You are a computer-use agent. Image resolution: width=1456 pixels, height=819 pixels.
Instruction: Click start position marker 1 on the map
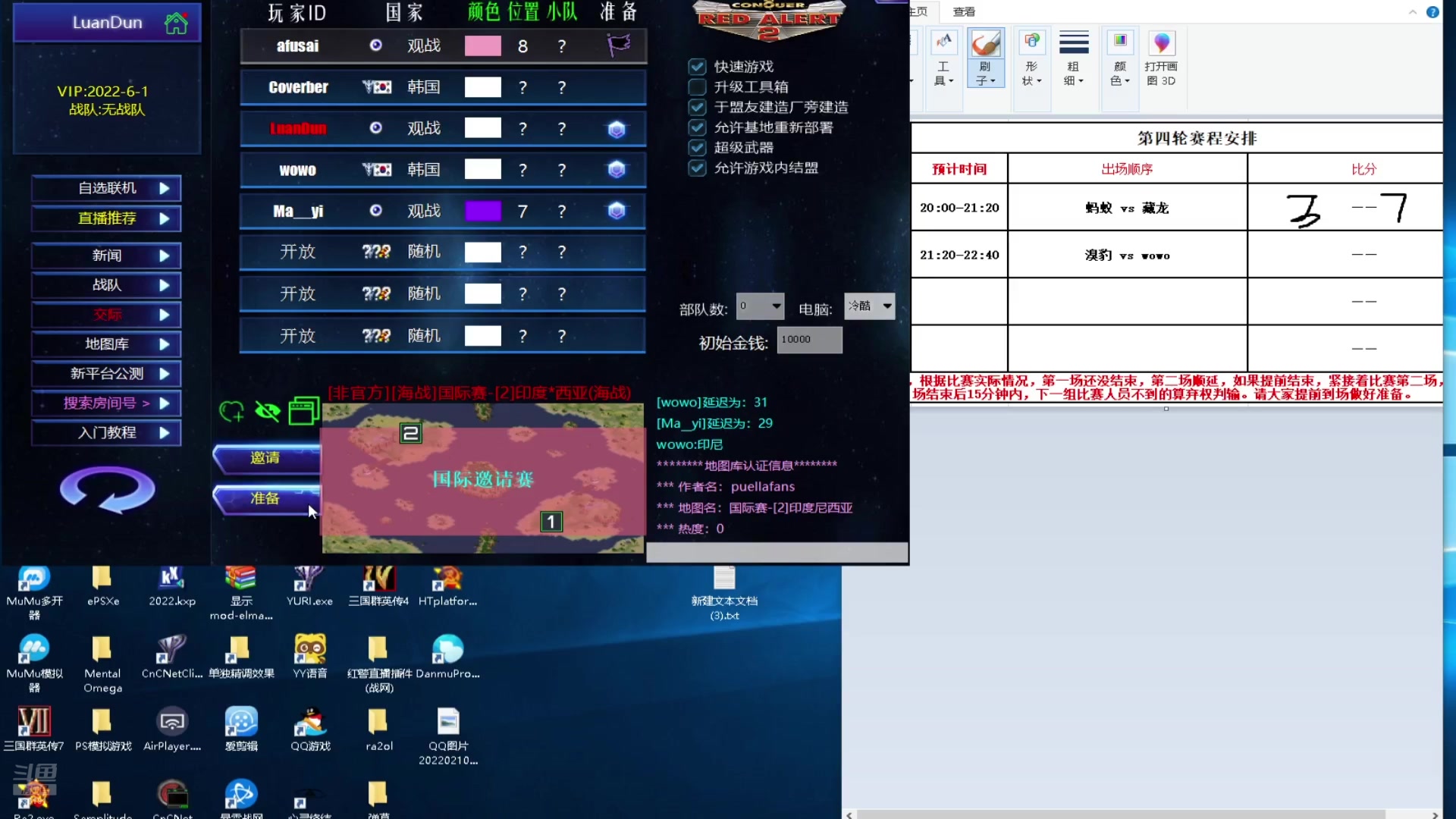[x=551, y=522]
